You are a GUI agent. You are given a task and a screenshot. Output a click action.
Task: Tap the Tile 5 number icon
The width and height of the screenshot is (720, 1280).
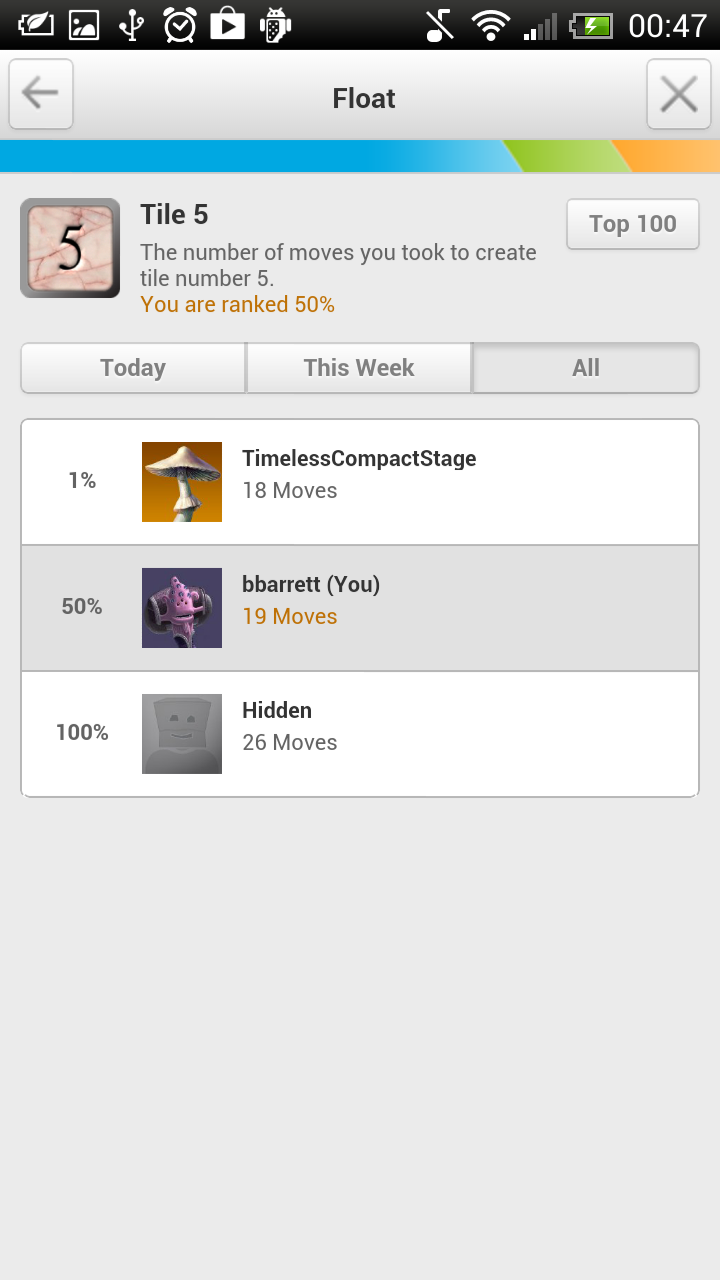tap(69, 247)
